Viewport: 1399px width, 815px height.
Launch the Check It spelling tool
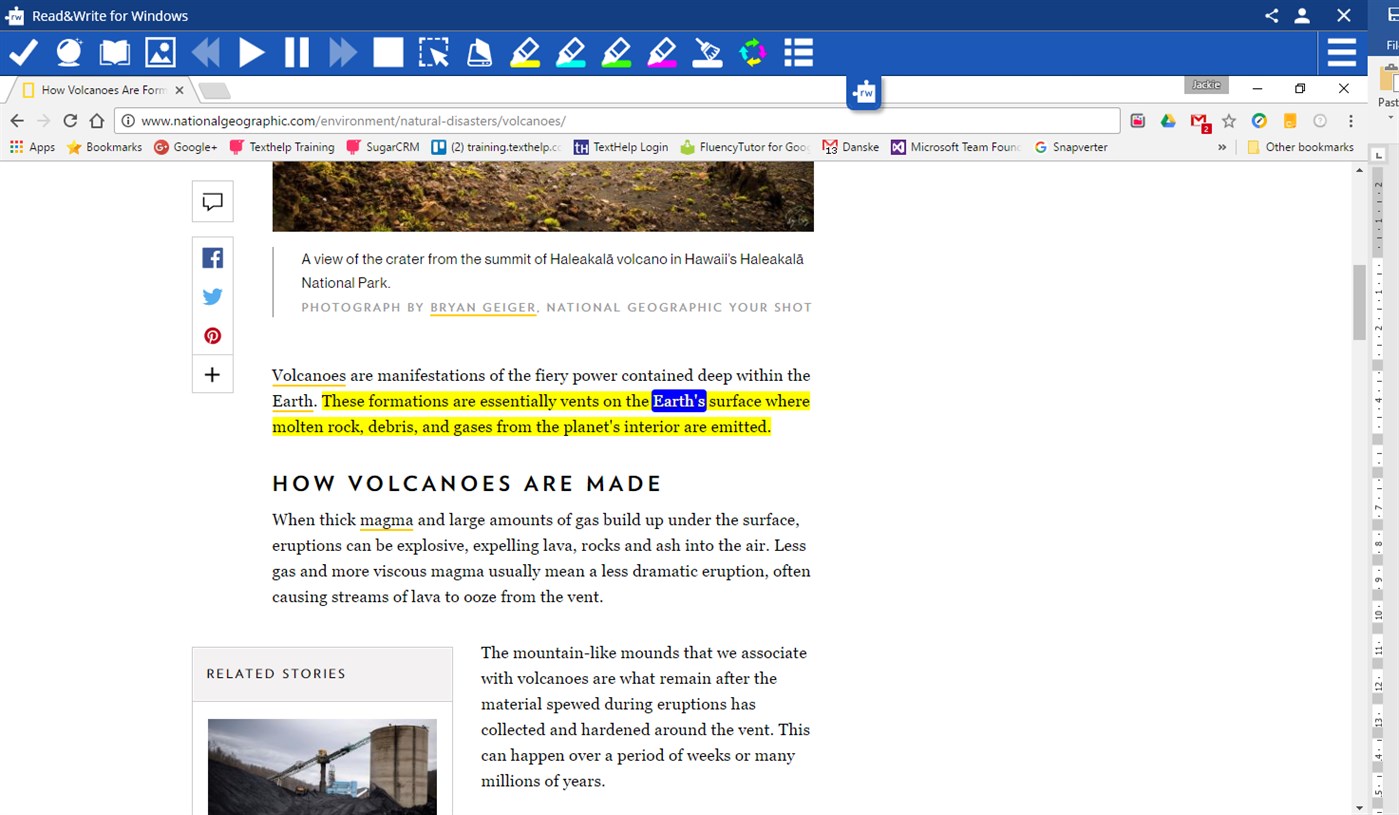[x=23, y=52]
